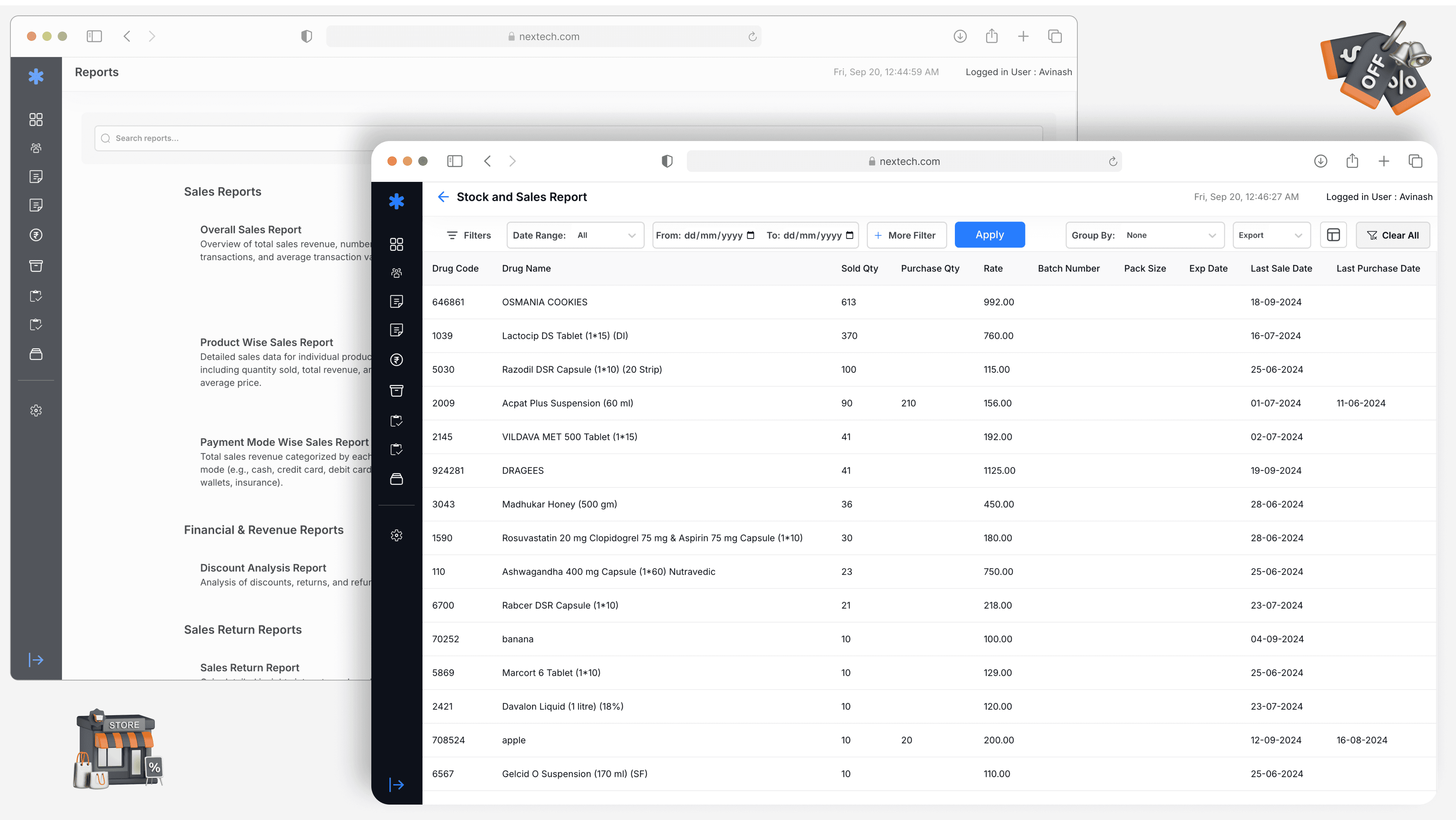Screen dimensions: 1456x820
Task: Click More Filter button
Action: [x=907, y=235]
